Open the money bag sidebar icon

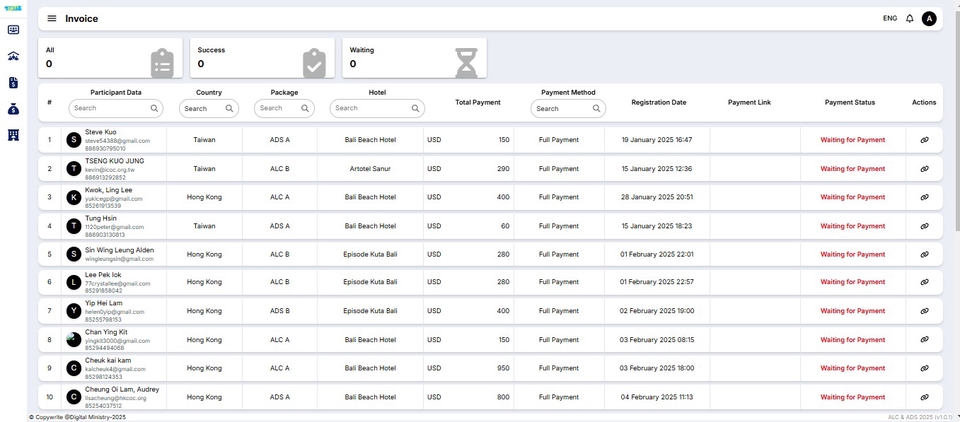(13, 109)
